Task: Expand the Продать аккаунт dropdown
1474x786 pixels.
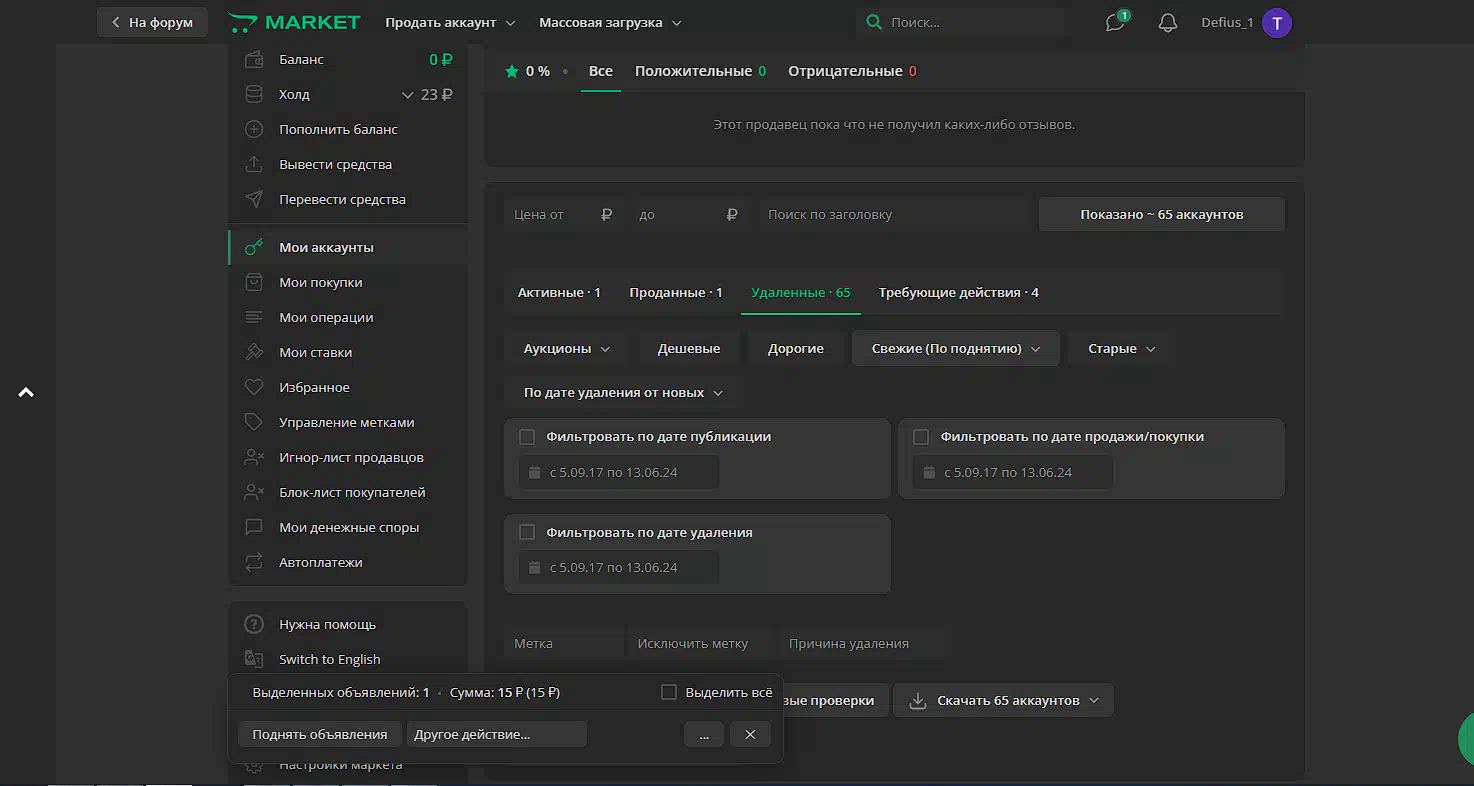Action: (x=451, y=22)
